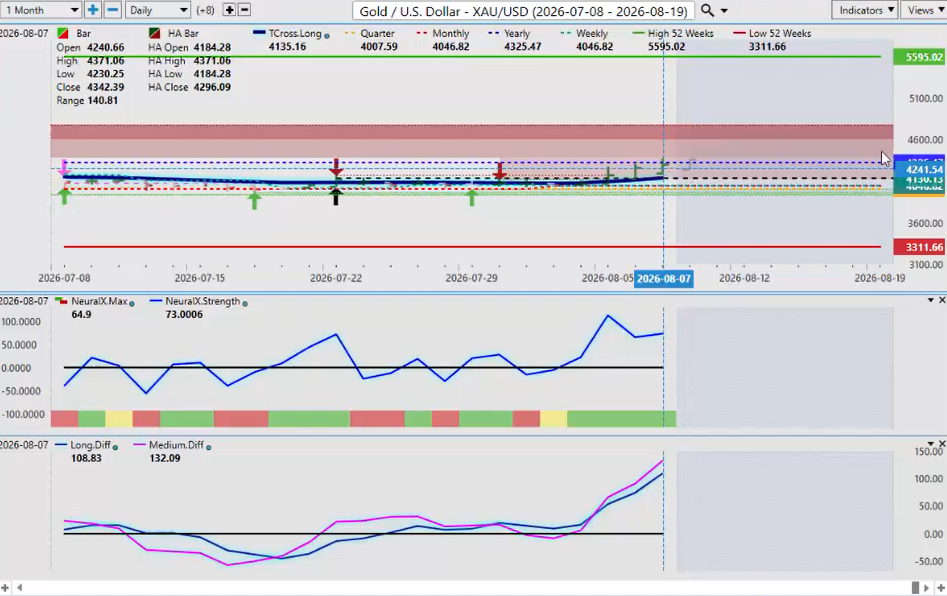Viewport: 947px width, 596px height.
Task: Click the black arrow marker on 2026-07-22
Action: pyautogui.click(x=336, y=196)
